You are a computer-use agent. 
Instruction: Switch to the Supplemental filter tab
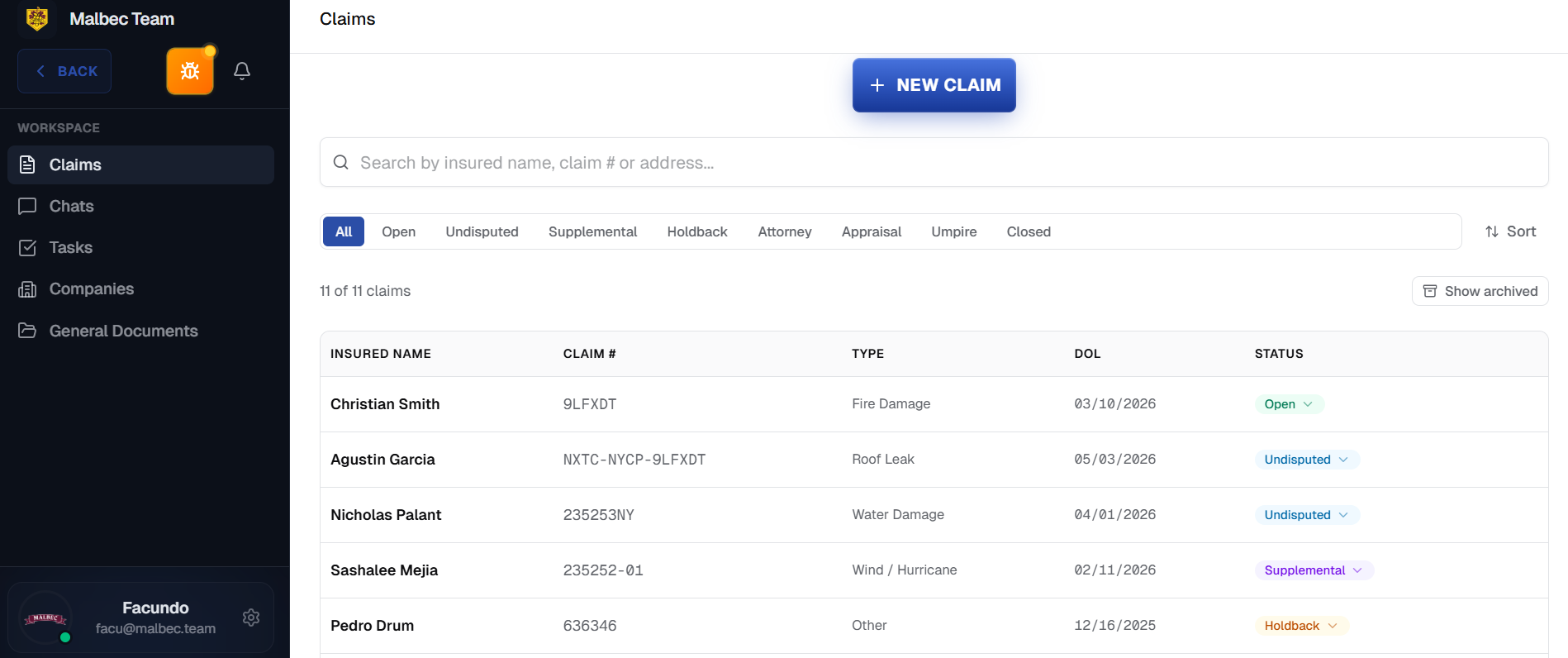click(x=593, y=231)
